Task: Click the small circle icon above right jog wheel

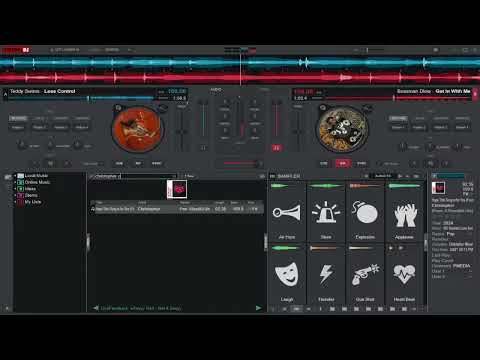Action: click(x=322, y=108)
